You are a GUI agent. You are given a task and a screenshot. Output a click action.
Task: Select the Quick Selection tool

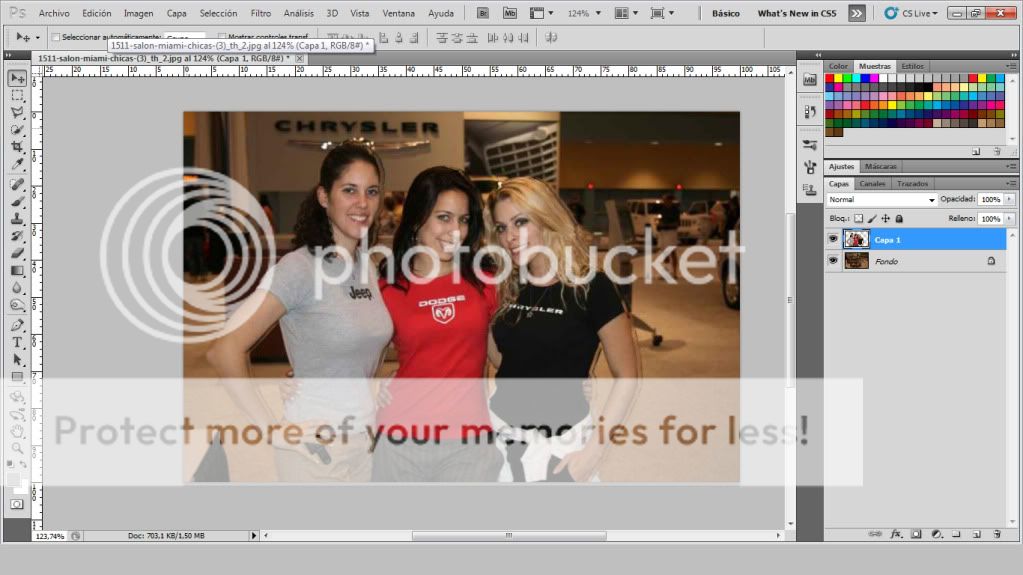(18, 130)
